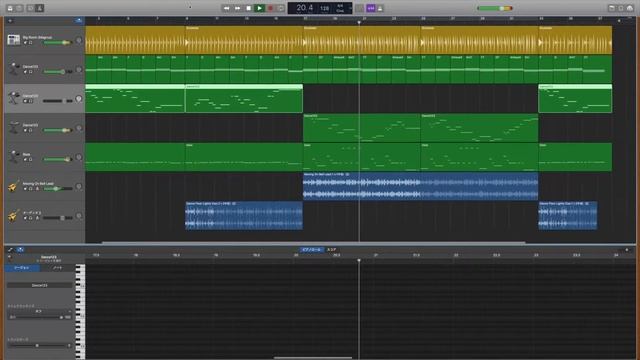
Task: Adjust the highlighted third track's volume slider
Action: (x=58, y=101)
